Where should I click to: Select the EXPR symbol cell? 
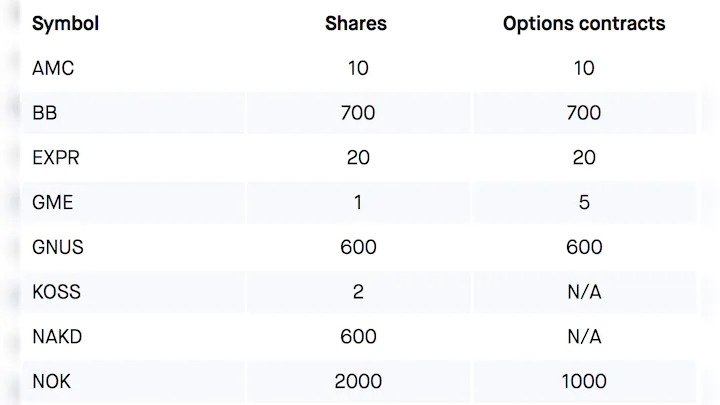click(x=56, y=158)
